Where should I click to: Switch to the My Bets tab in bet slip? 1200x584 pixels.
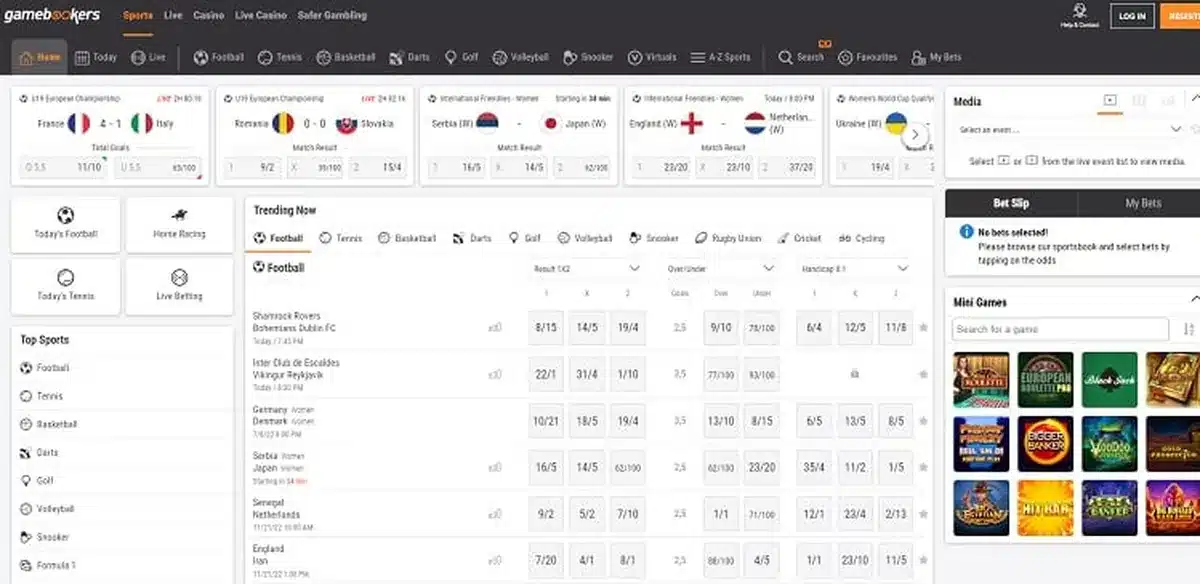(x=1143, y=203)
